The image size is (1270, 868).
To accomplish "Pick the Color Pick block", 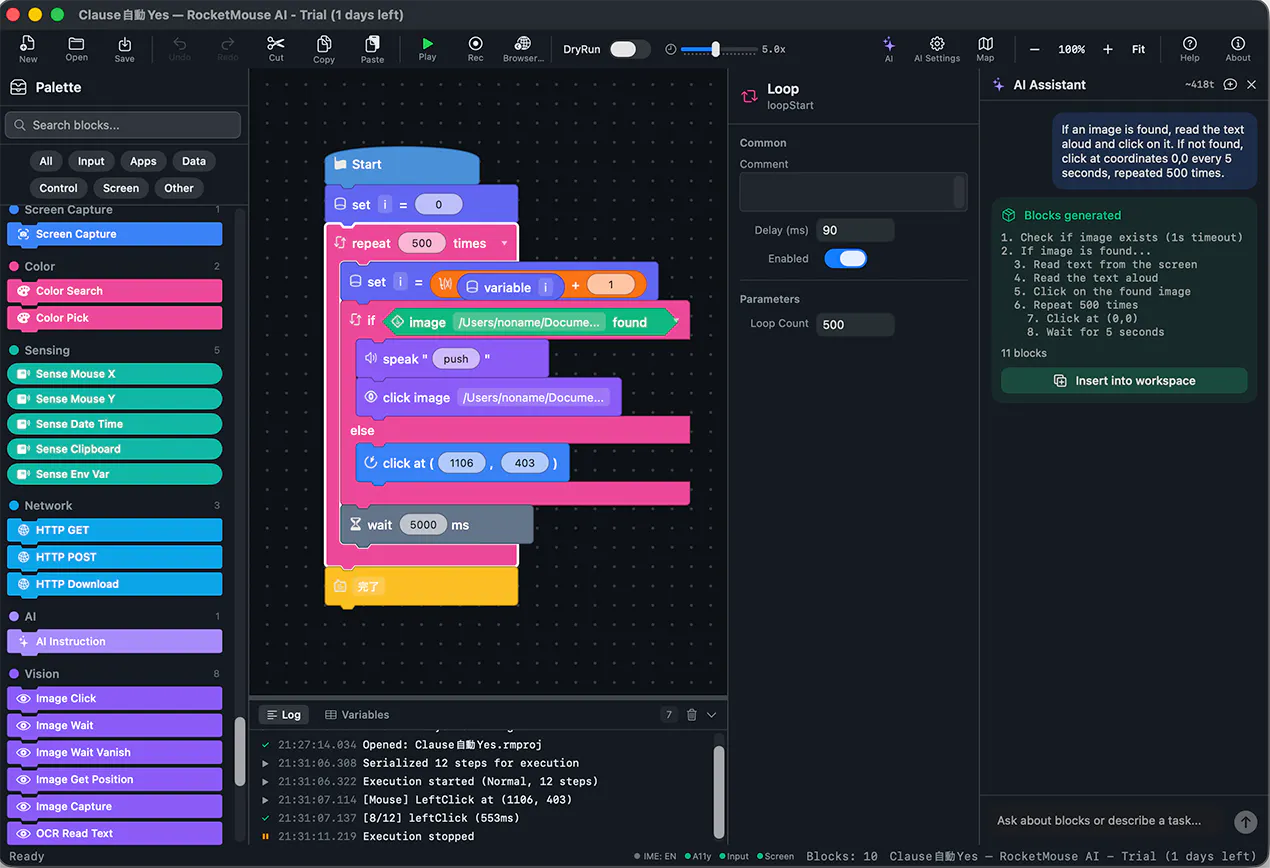I will tap(115, 318).
